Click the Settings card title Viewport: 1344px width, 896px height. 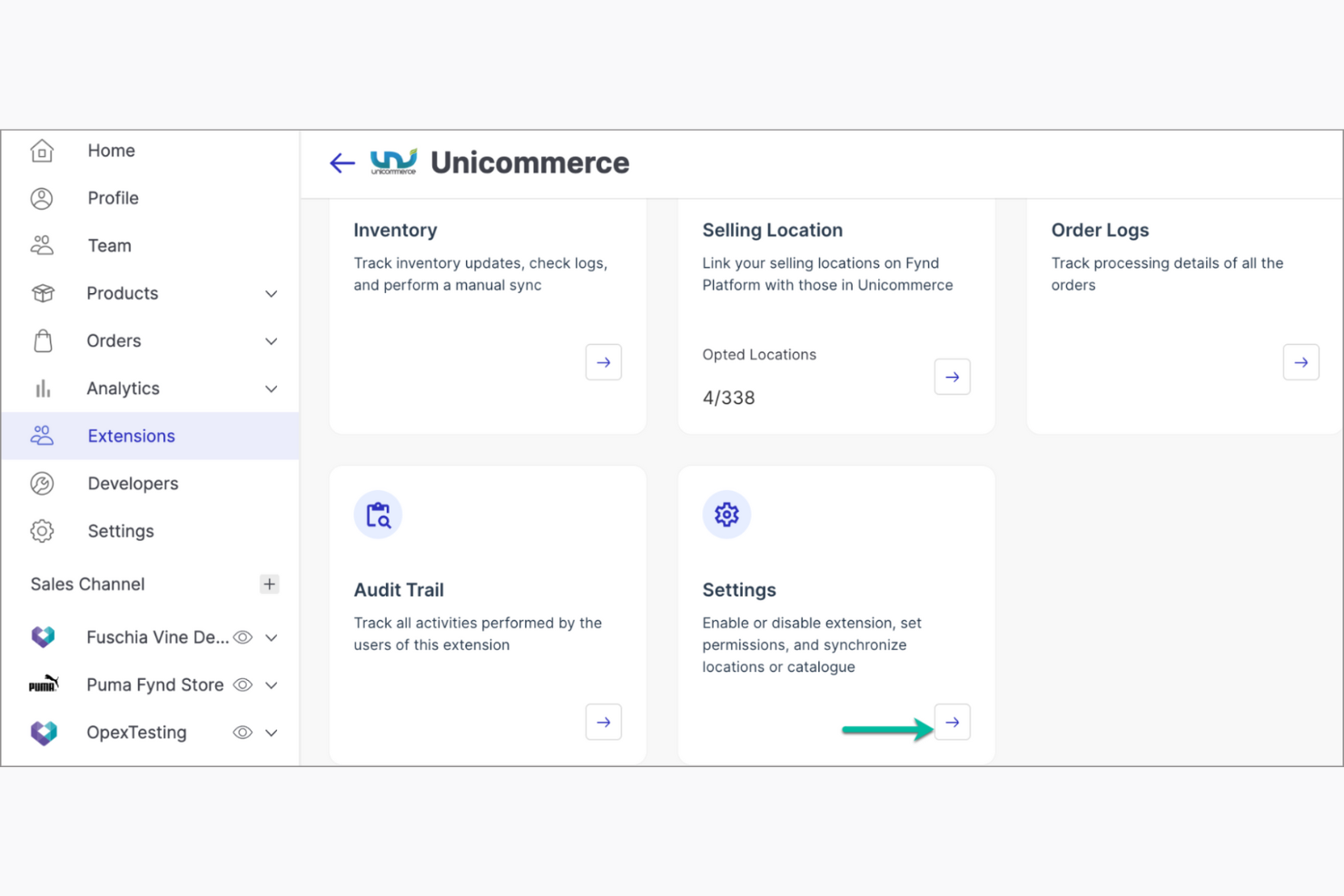739,590
